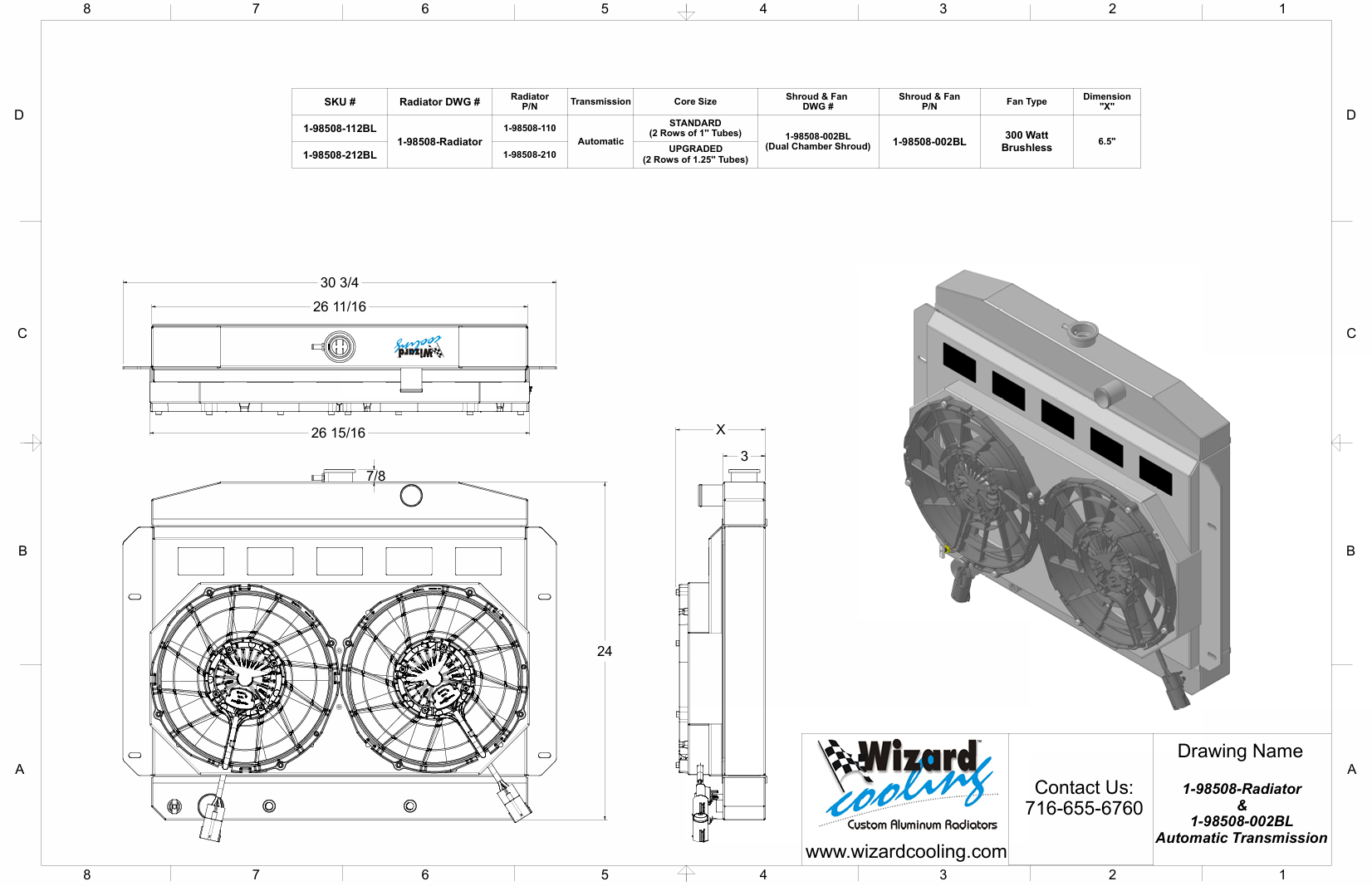Select SKU cell 1-98508-212BL in the table
1372x886 pixels.
tap(340, 155)
